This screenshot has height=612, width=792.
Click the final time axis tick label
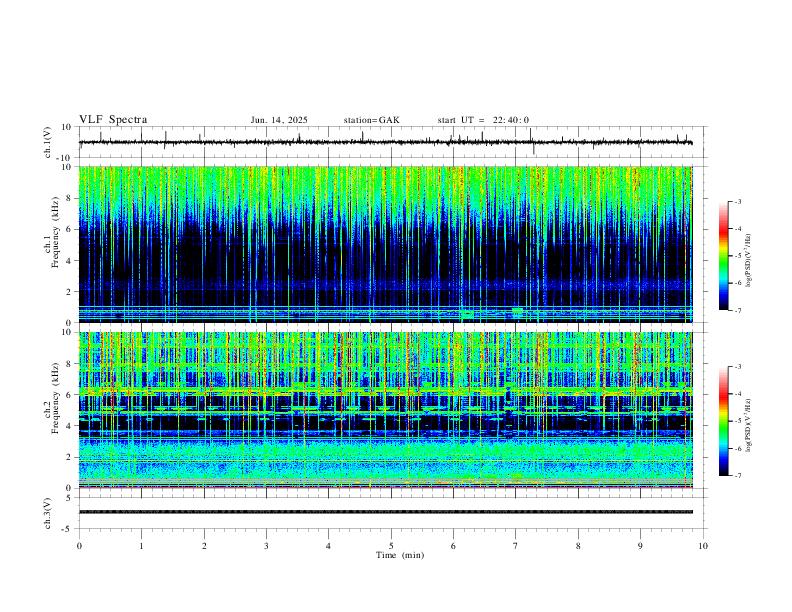703,546
